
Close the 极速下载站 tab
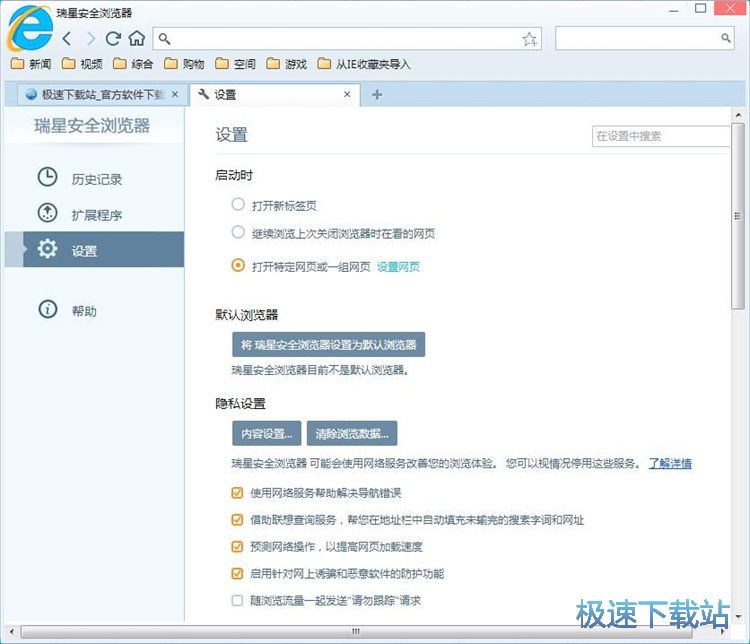[x=175, y=94]
